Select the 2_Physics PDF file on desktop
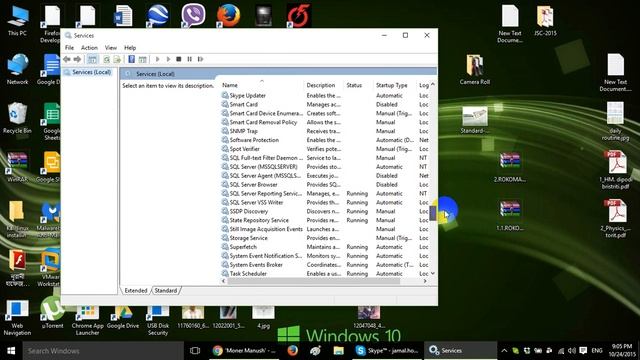 tap(616, 218)
